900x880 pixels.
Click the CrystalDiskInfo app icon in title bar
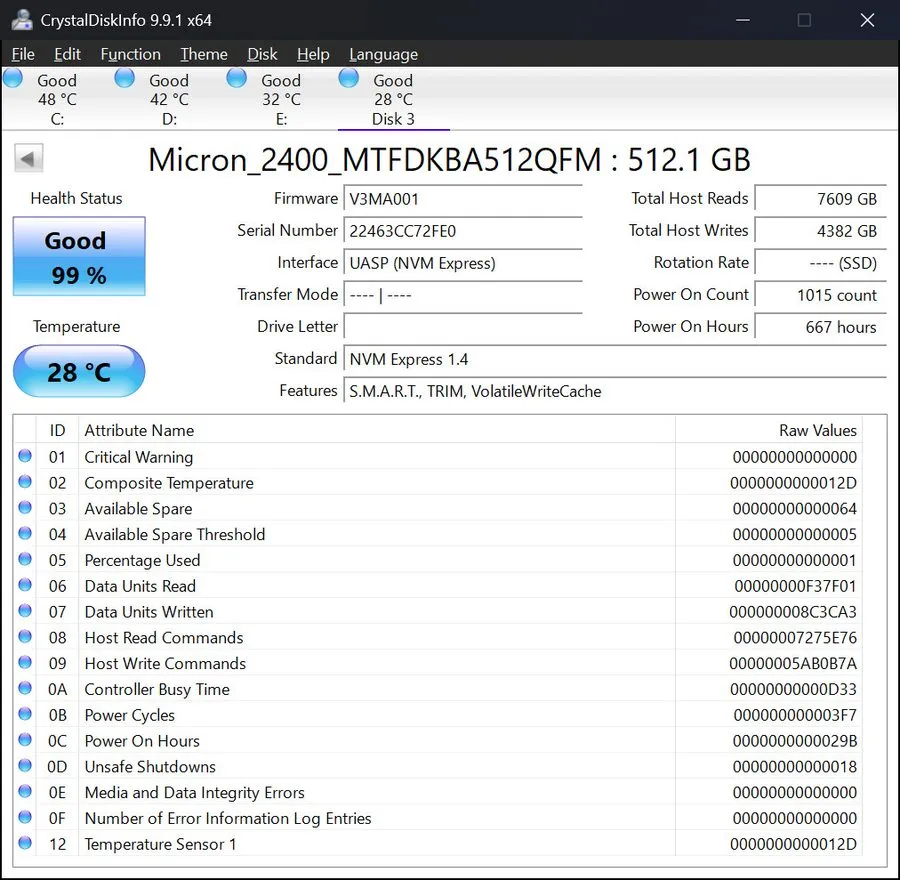pos(22,20)
